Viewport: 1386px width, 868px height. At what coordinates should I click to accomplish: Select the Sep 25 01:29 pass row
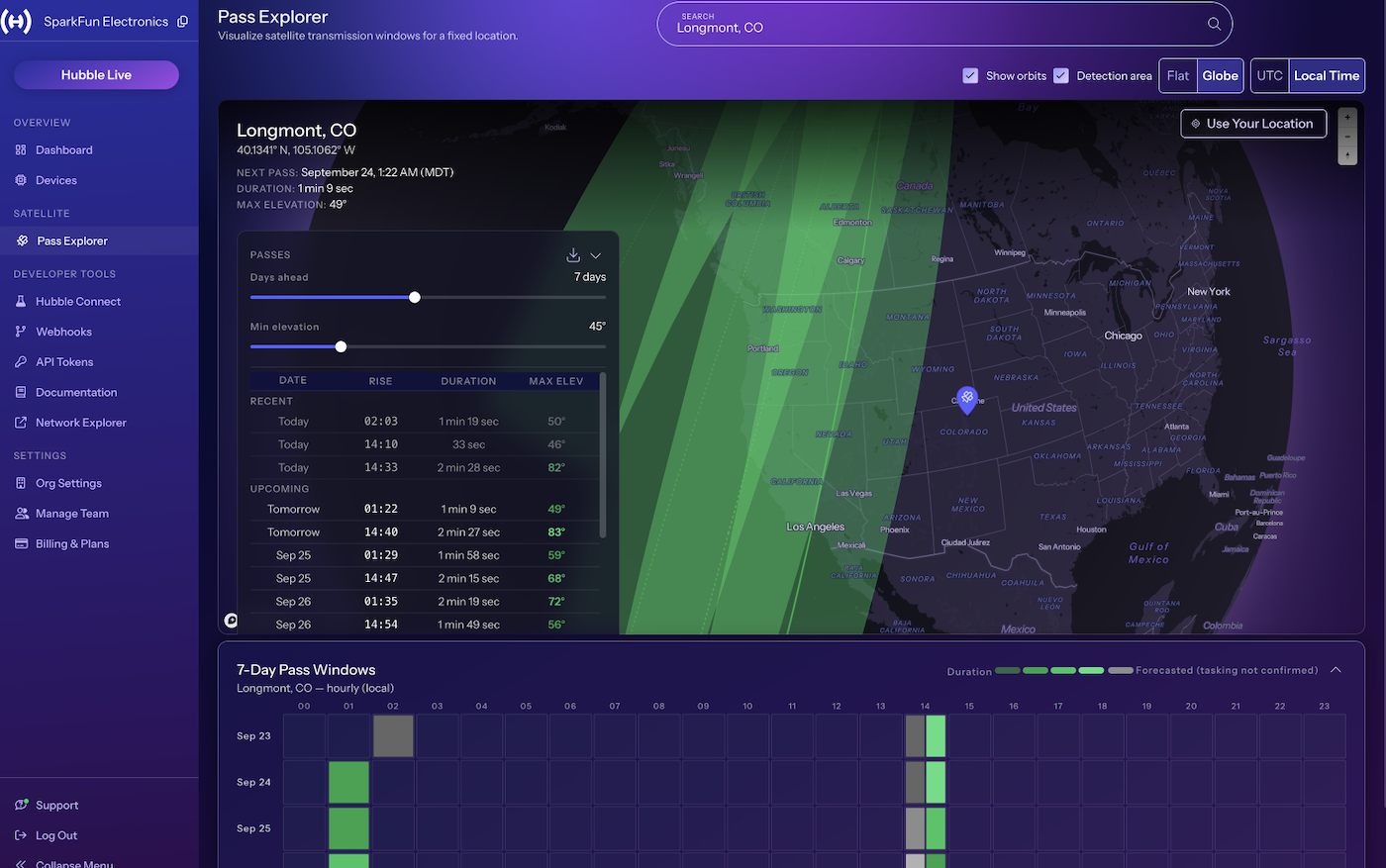pyautogui.click(x=425, y=555)
